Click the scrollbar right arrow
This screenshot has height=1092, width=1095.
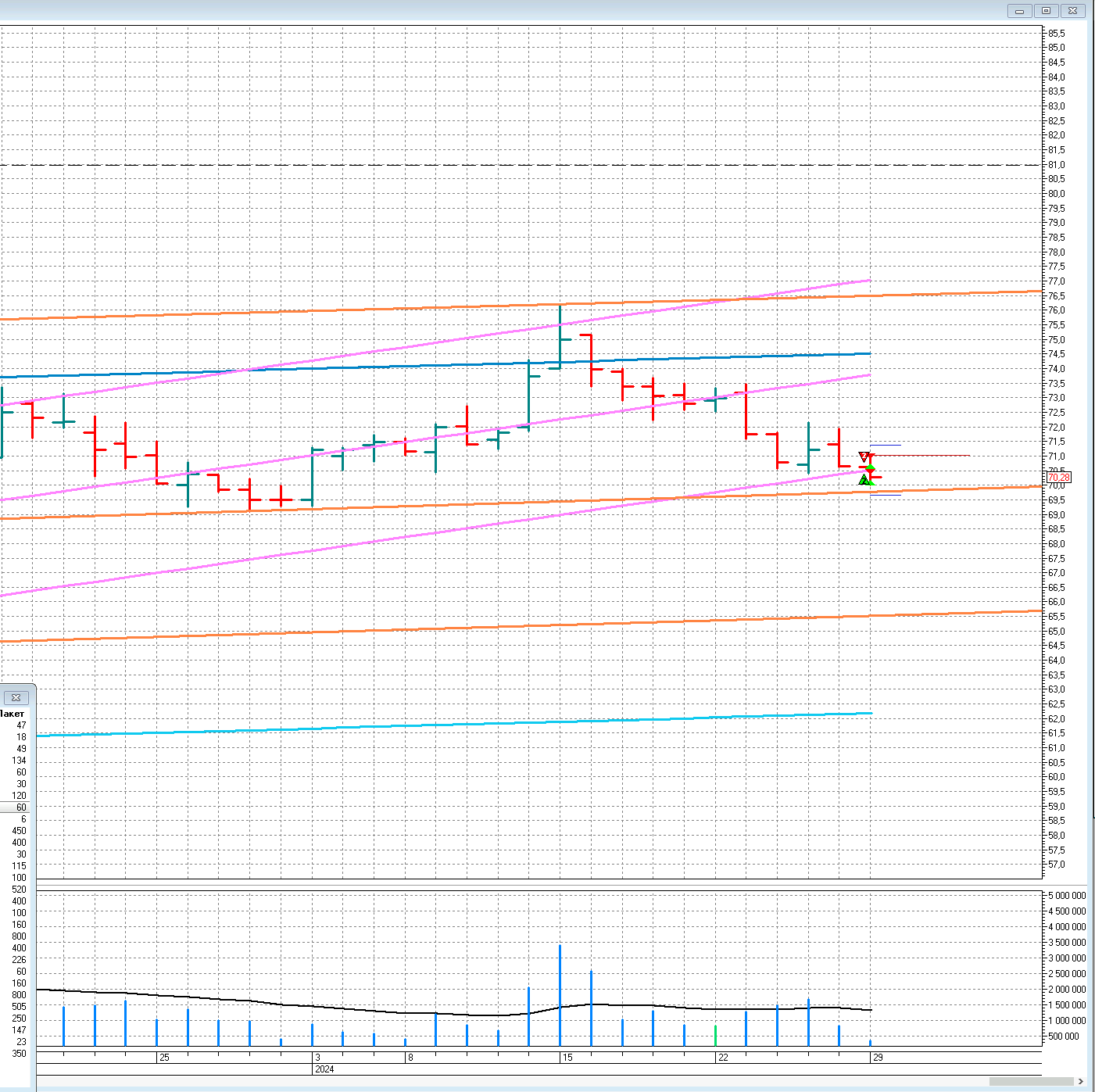tap(1081, 1081)
